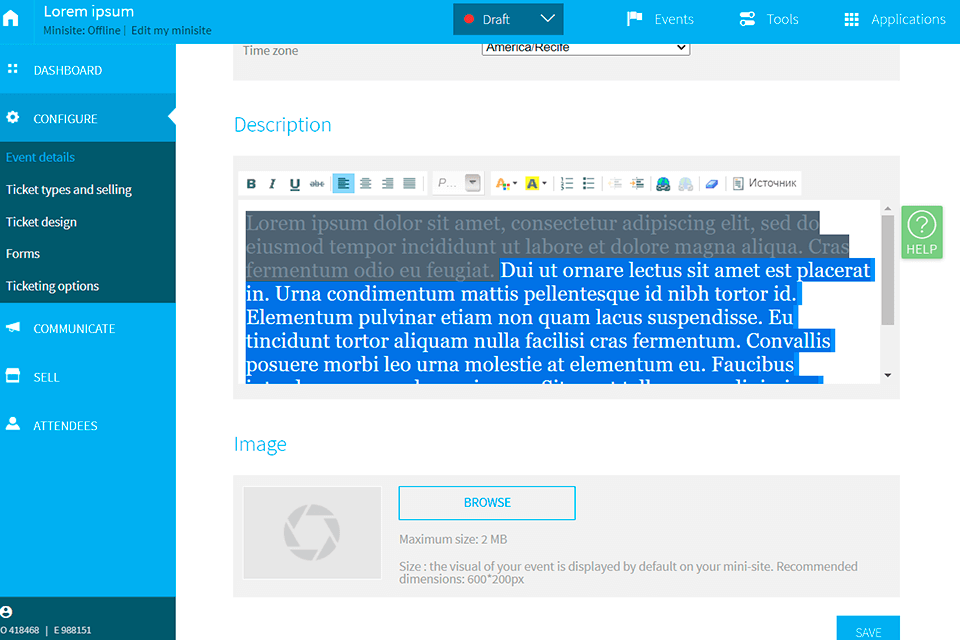Click the editor scroll-up arrow

coord(888,209)
